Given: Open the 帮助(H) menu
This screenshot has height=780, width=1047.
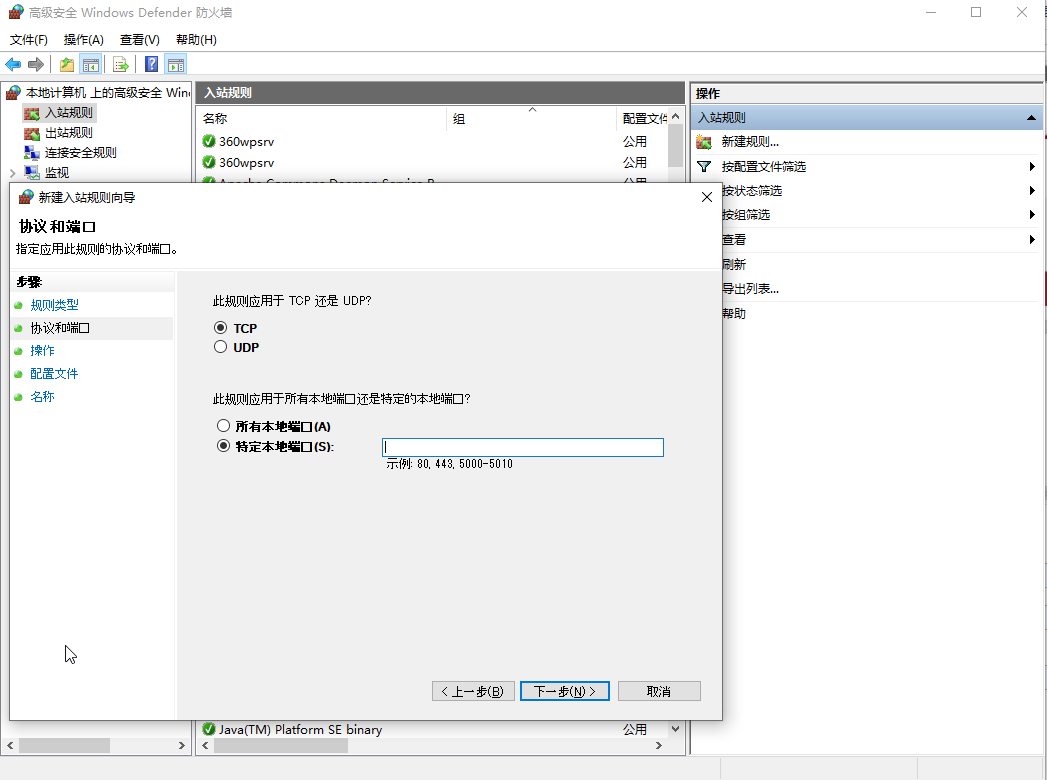Looking at the screenshot, I should 196,39.
